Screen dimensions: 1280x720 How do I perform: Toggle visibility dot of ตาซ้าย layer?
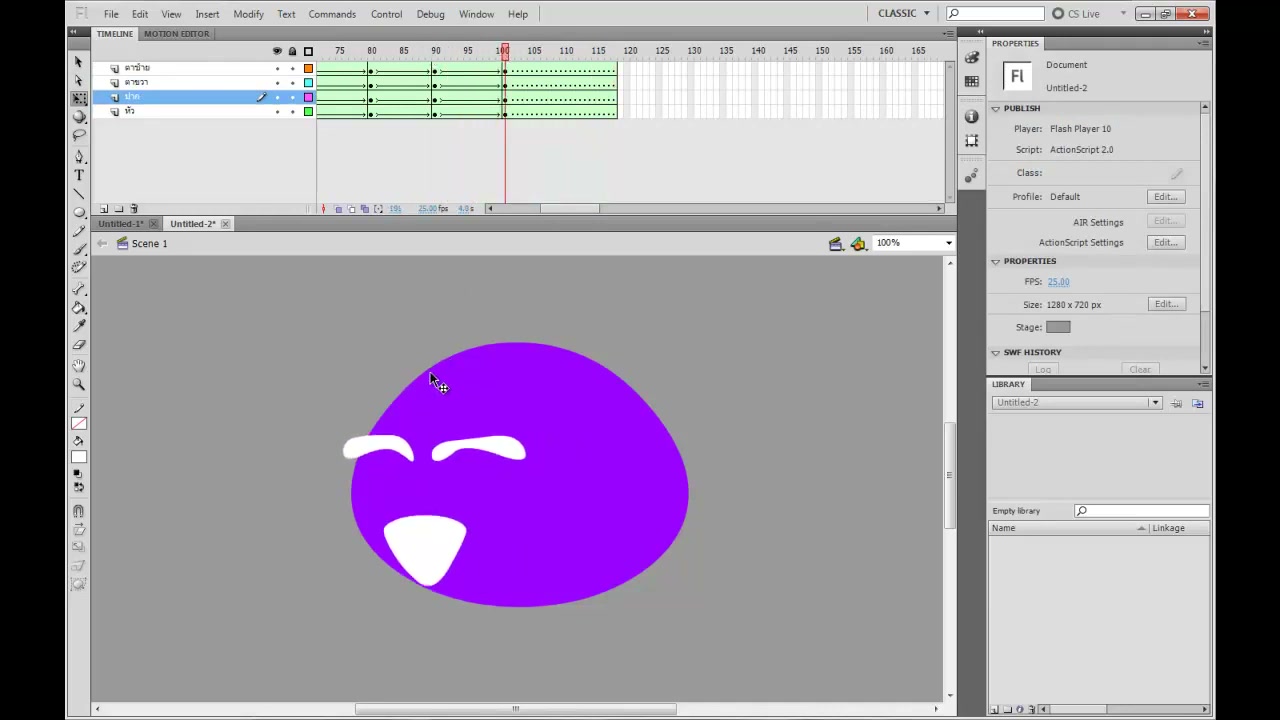pos(277,68)
